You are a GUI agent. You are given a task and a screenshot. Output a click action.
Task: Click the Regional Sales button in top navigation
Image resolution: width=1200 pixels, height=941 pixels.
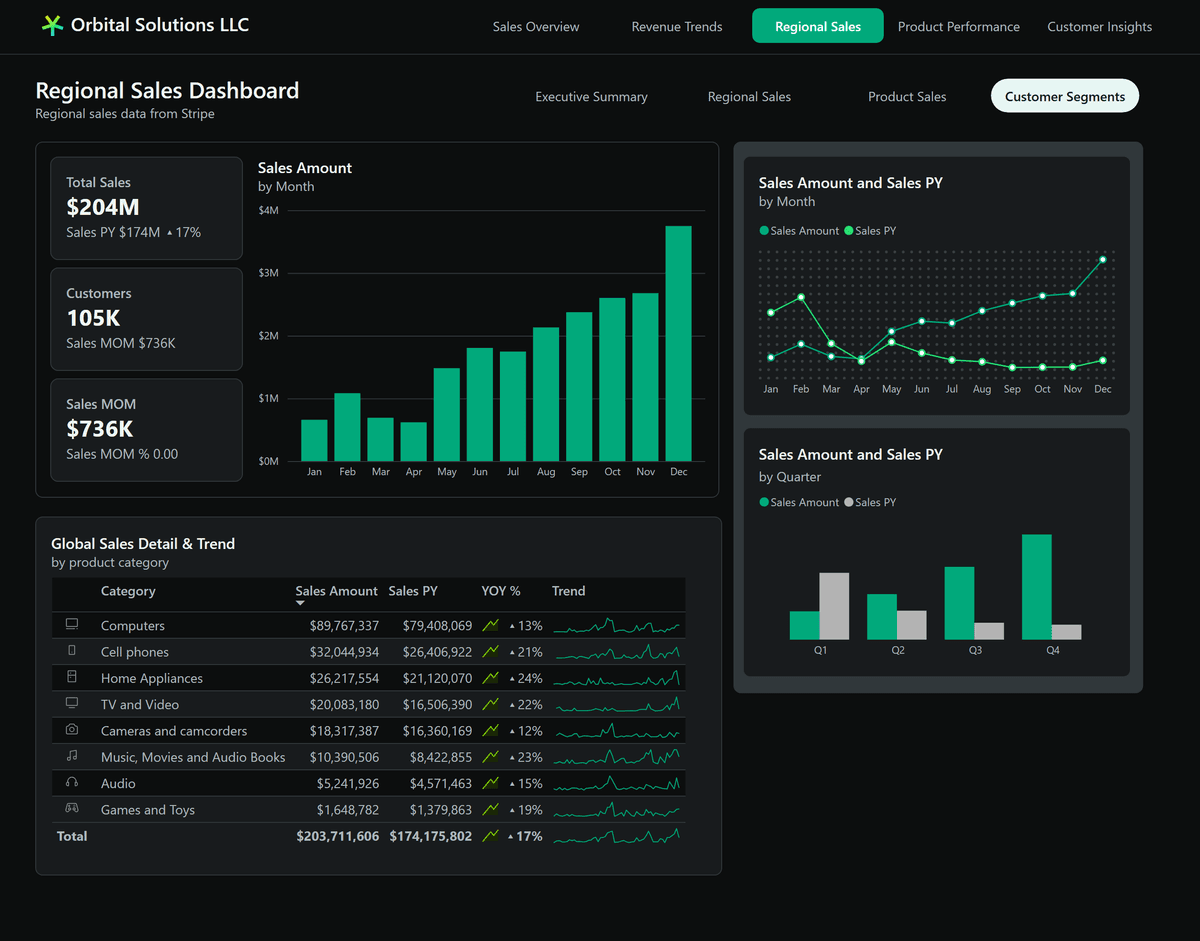point(817,26)
